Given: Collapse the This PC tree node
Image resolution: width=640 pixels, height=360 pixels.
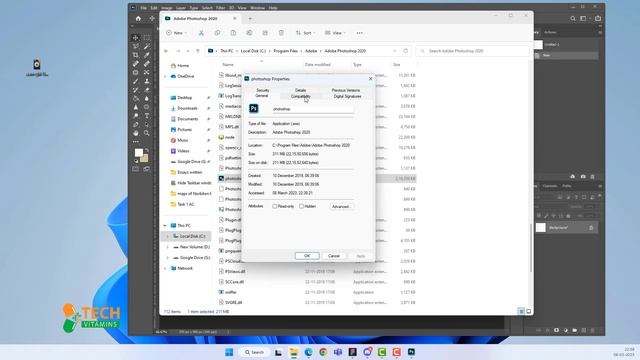Looking at the screenshot, I should coord(165,225).
